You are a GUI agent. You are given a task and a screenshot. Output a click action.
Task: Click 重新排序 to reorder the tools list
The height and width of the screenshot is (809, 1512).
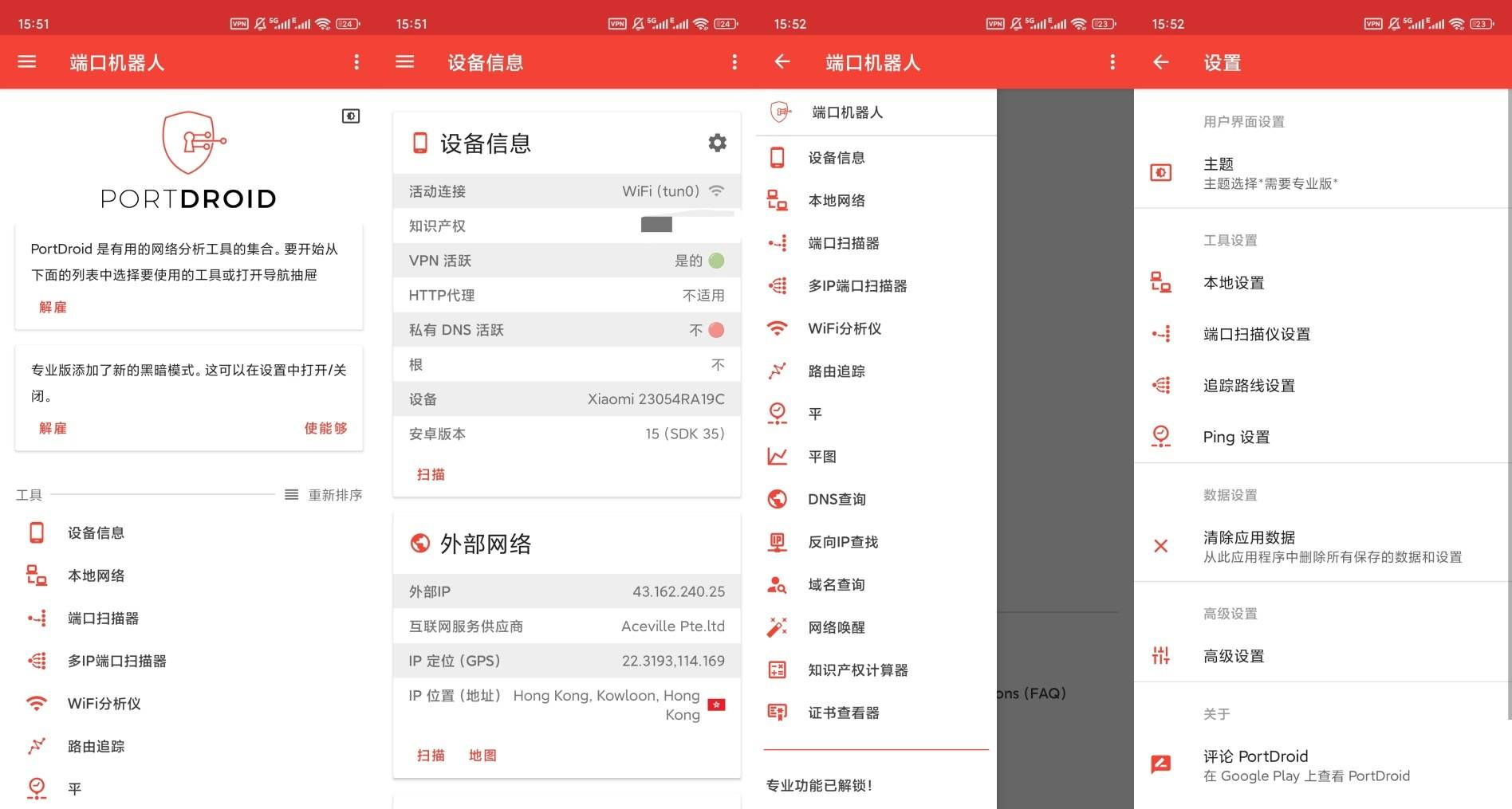(x=324, y=495)
